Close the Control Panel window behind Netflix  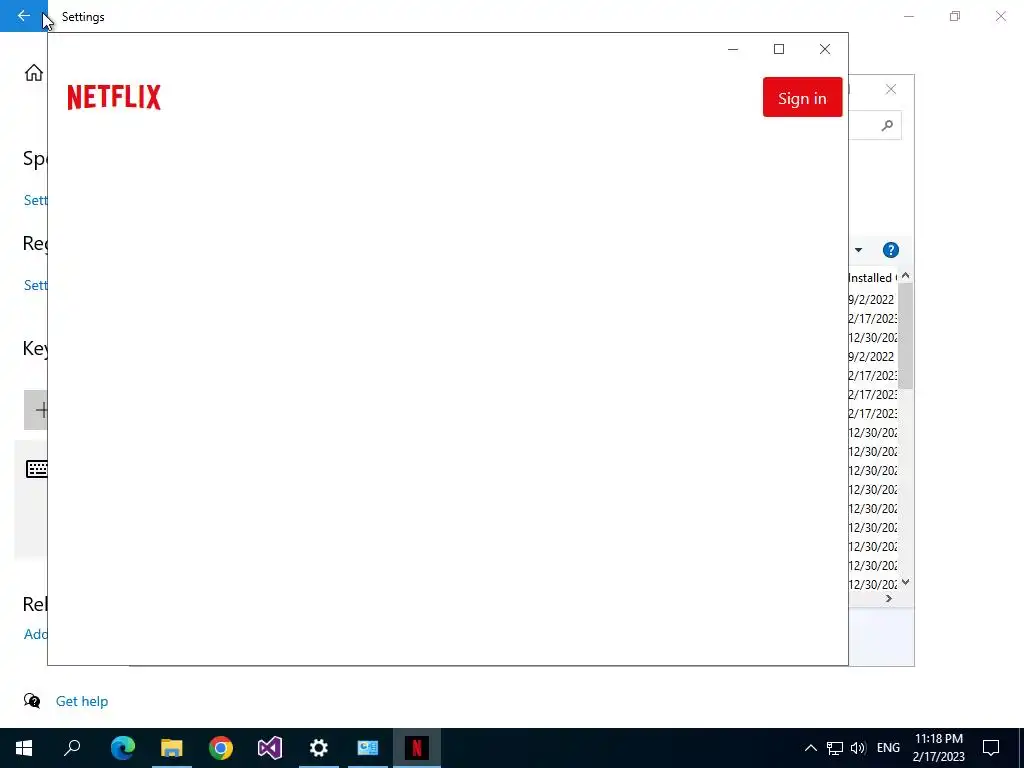[891, 89]
